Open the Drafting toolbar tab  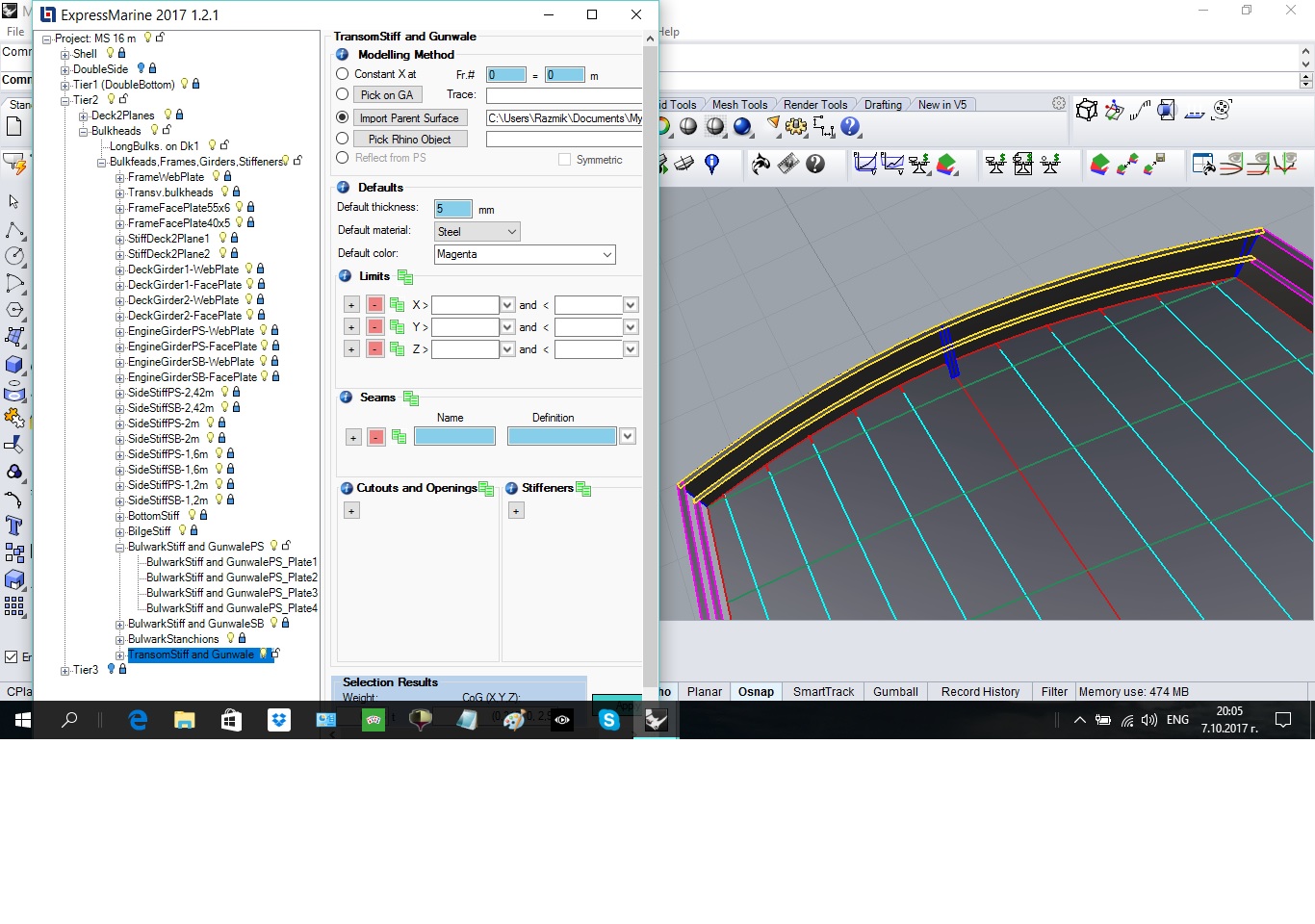point(883,105)
